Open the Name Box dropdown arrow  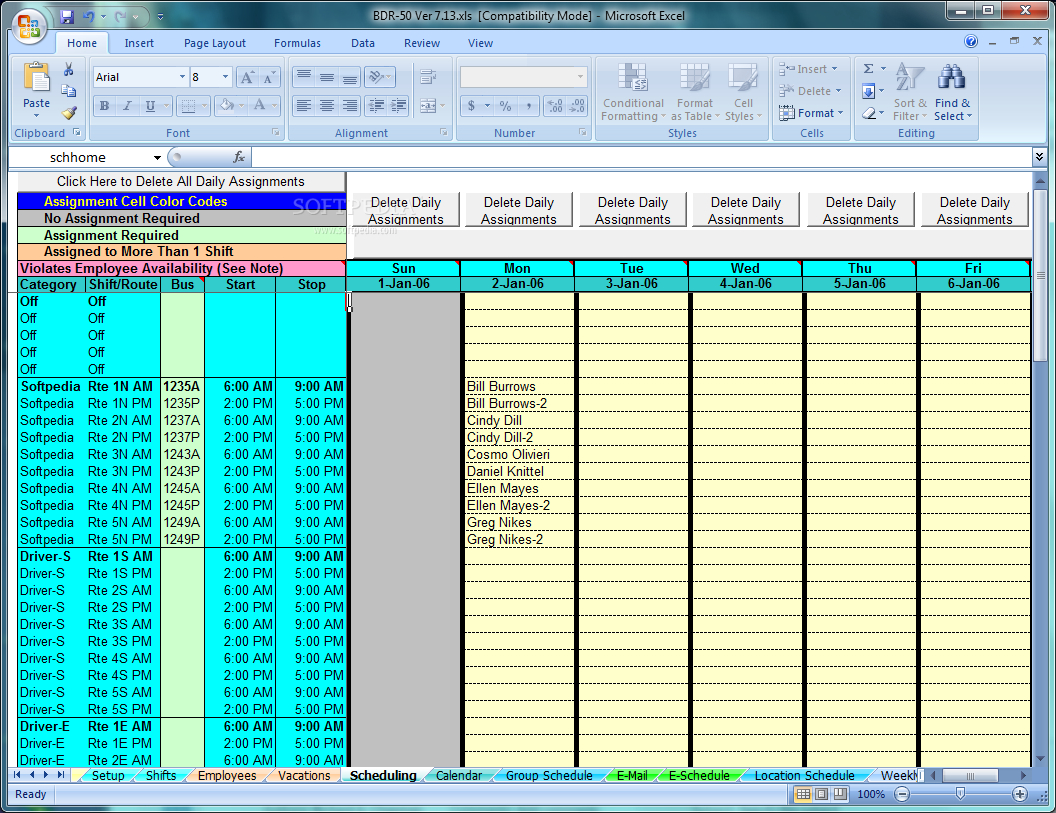point(158,158)
